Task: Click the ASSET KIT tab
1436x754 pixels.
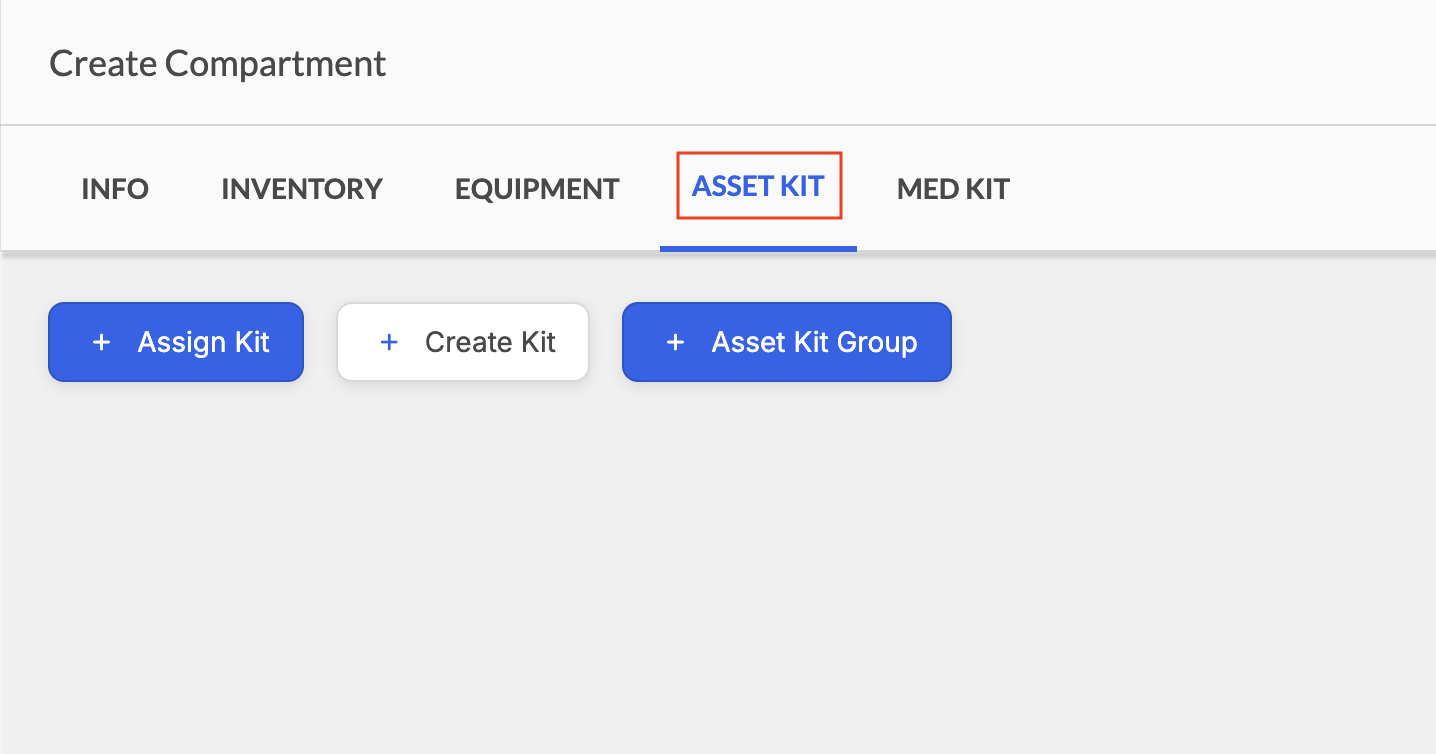Action: (758, 186)
